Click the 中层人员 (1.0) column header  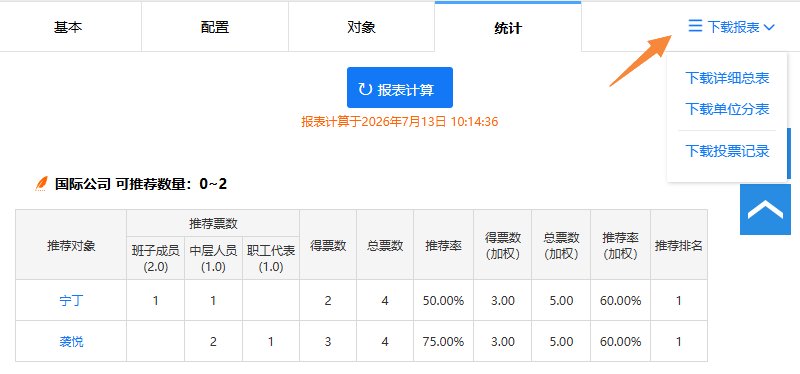click(x=213, y=258)
